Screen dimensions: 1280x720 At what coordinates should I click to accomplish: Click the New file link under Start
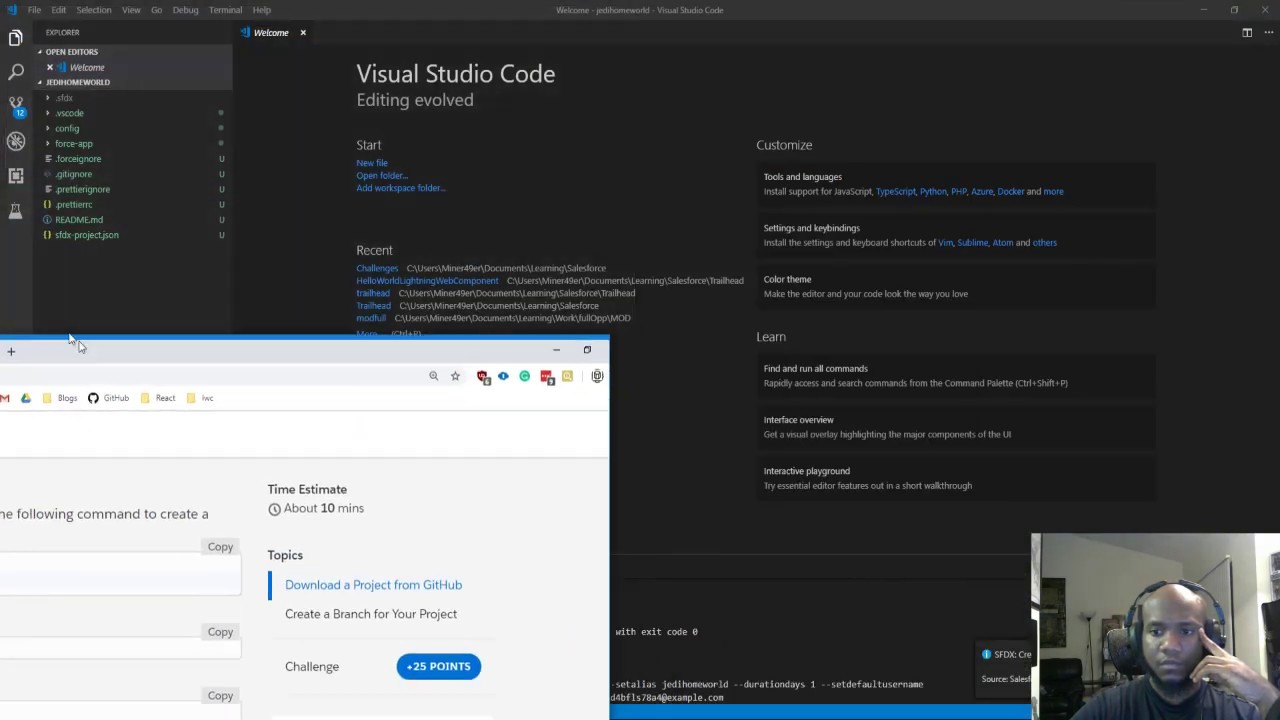click(x=372, y=163)
